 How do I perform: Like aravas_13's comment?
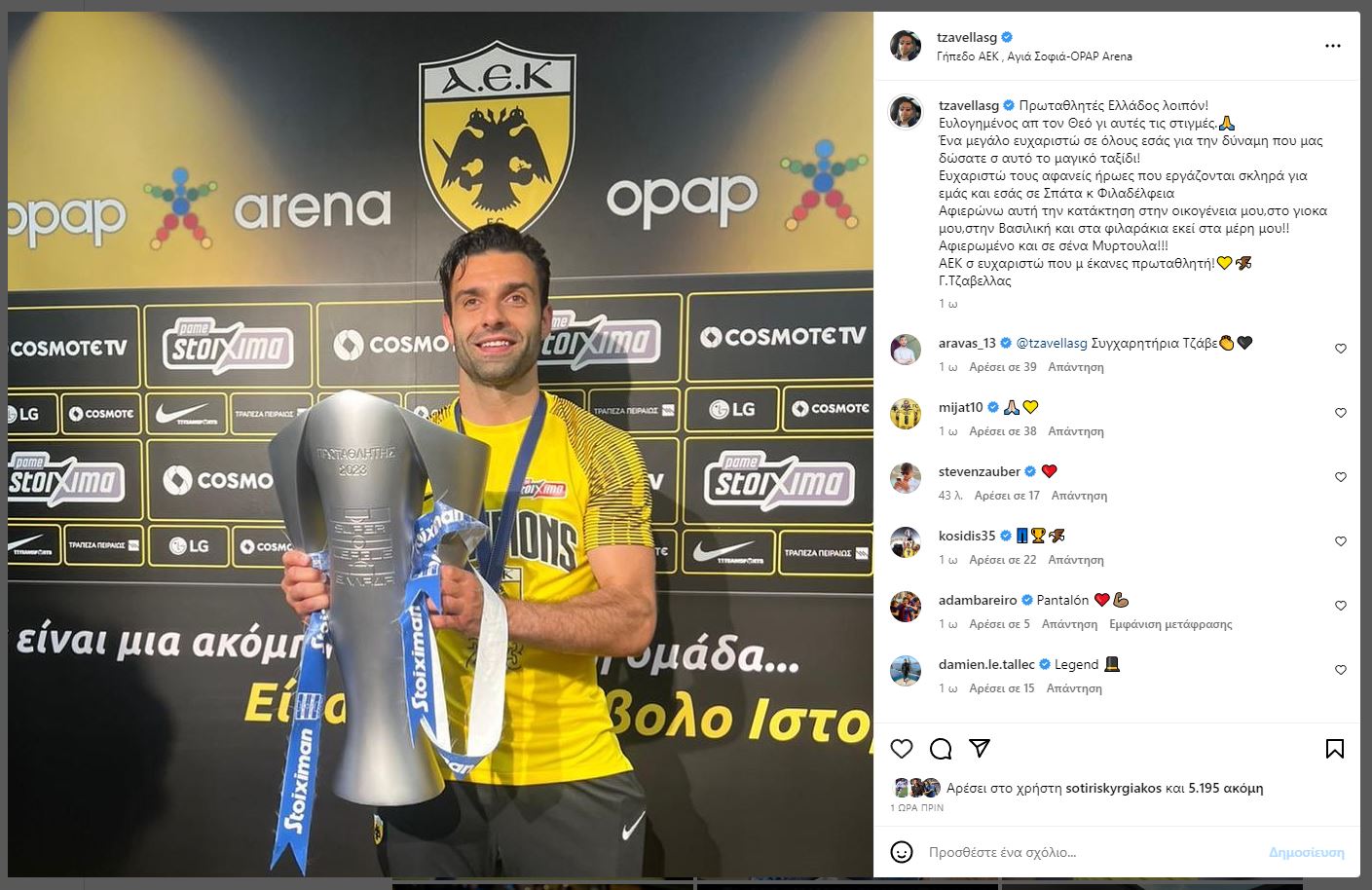[x=1341, y=349]
